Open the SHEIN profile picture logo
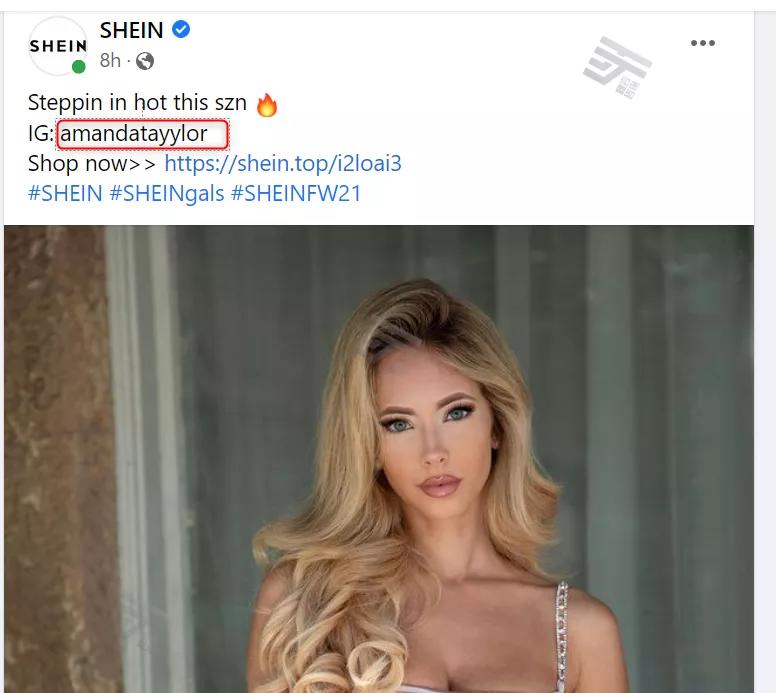776x693 pixels. (x=58, y=46)
